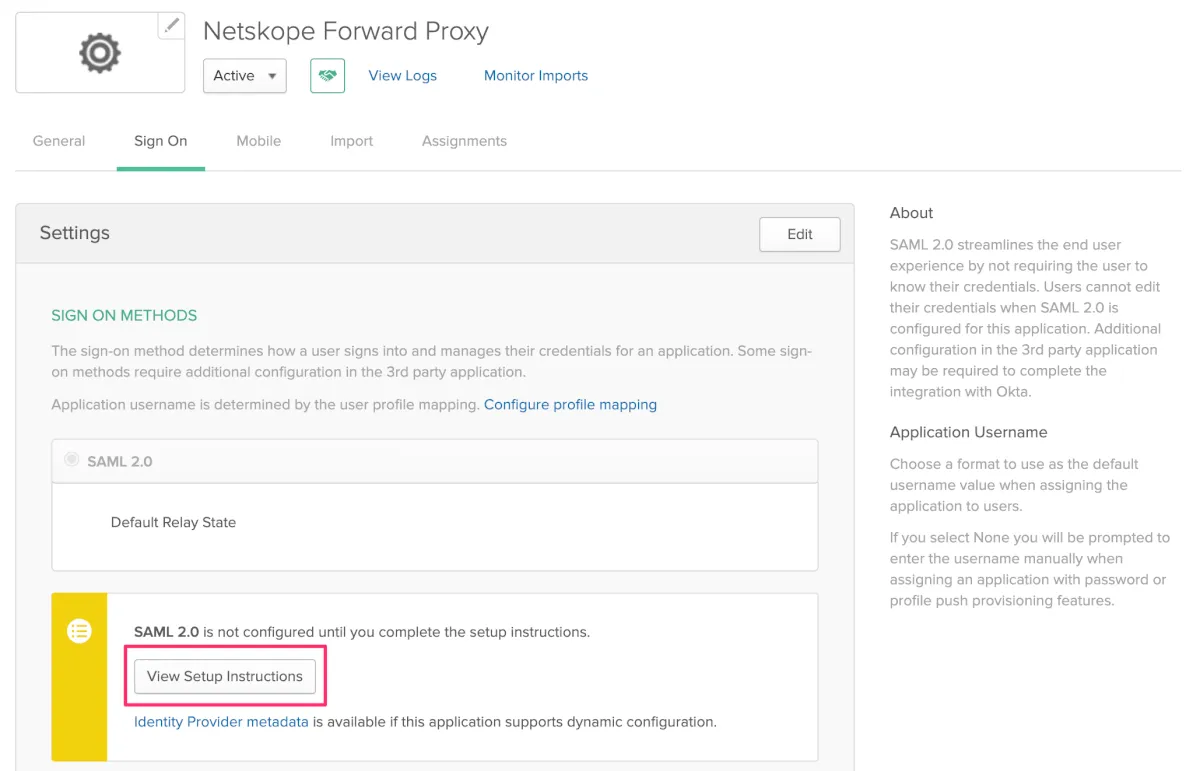Open the Monitor Imports link
Screen dimensions: 1200x771
tap(535, 76)
